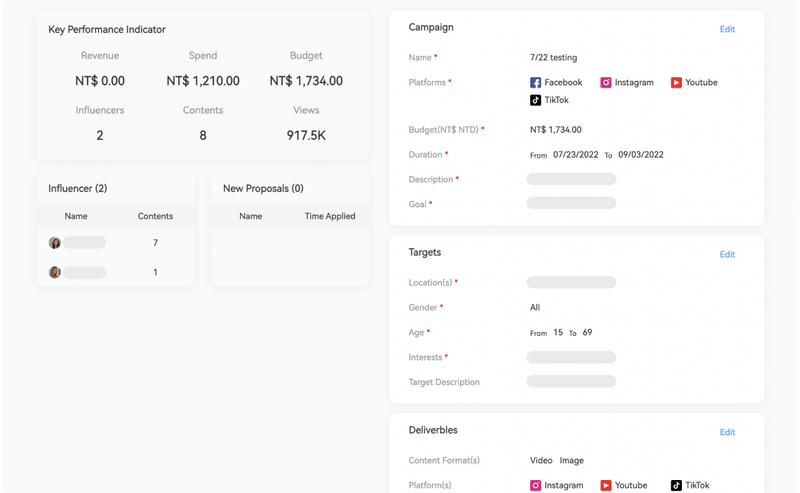Click the TikTok icon in Deliverbles platforms
800x493 pixels.
676,485
